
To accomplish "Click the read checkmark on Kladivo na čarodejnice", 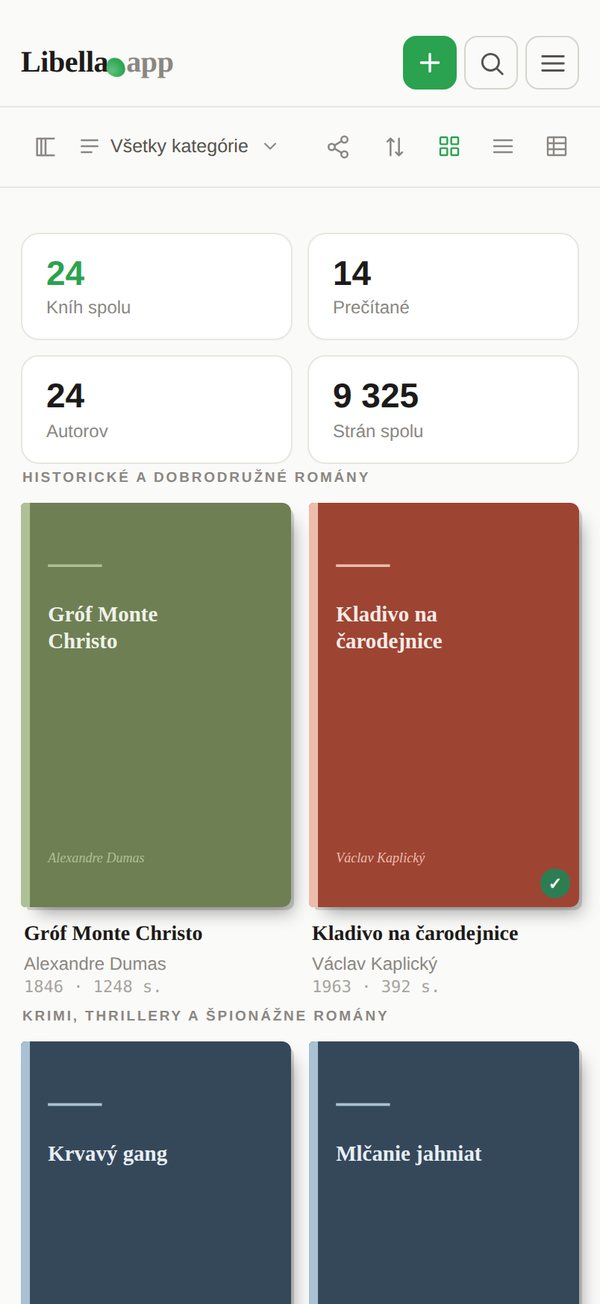I will click(x=555, y=883).
